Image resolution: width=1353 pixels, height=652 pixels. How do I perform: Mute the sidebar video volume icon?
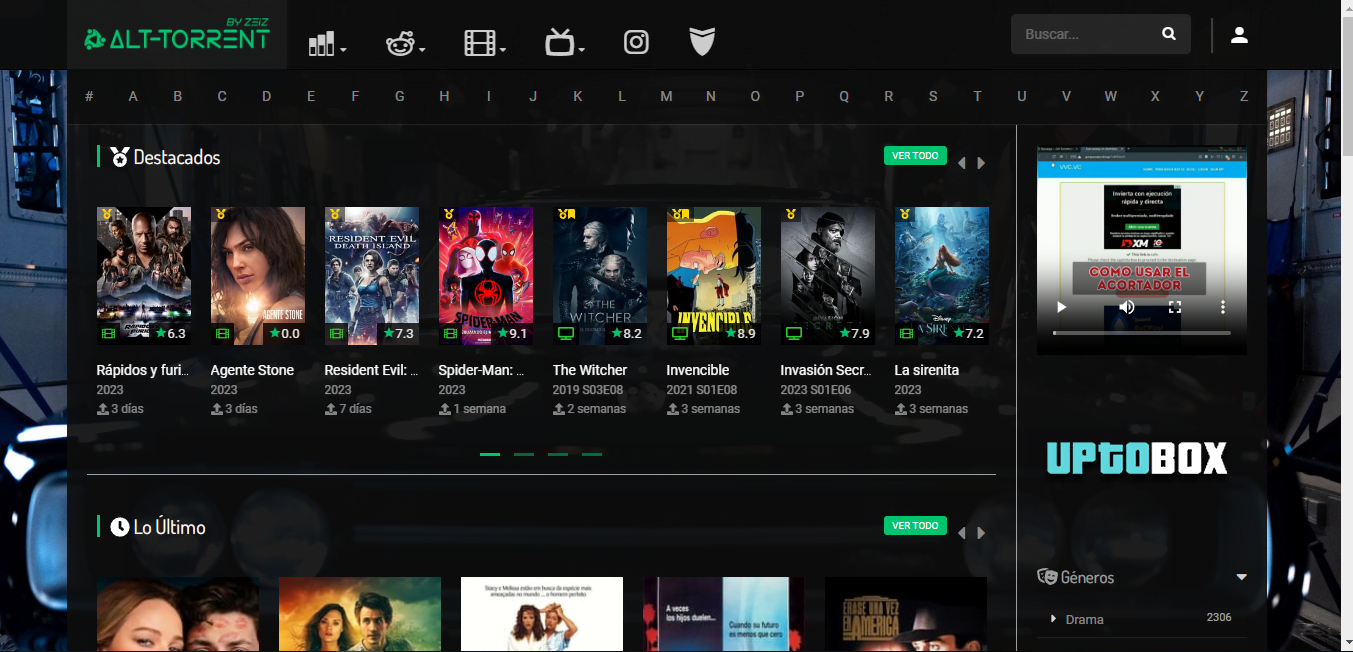tap(1127, 307)
